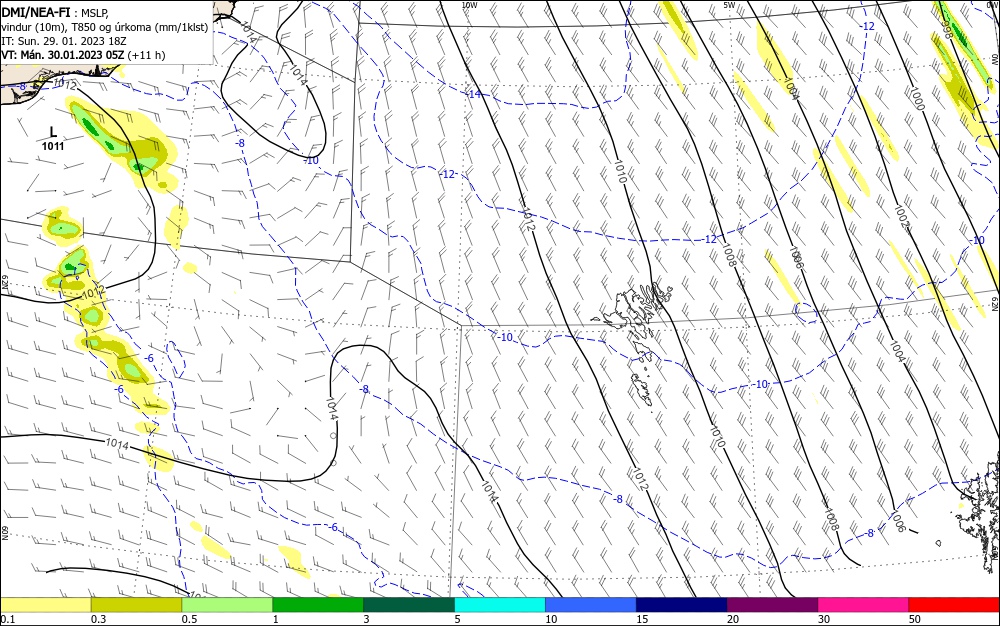Viewport: 1000px width, 626px height.
Task: Click the red 50 mm legend swatch
Action: (954, 605)
